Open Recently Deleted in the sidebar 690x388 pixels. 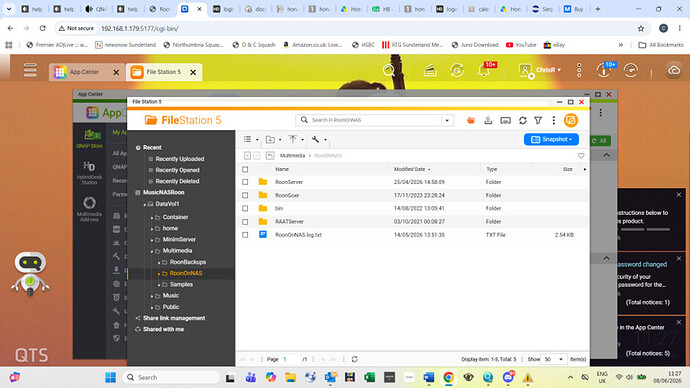pos(177,181)
